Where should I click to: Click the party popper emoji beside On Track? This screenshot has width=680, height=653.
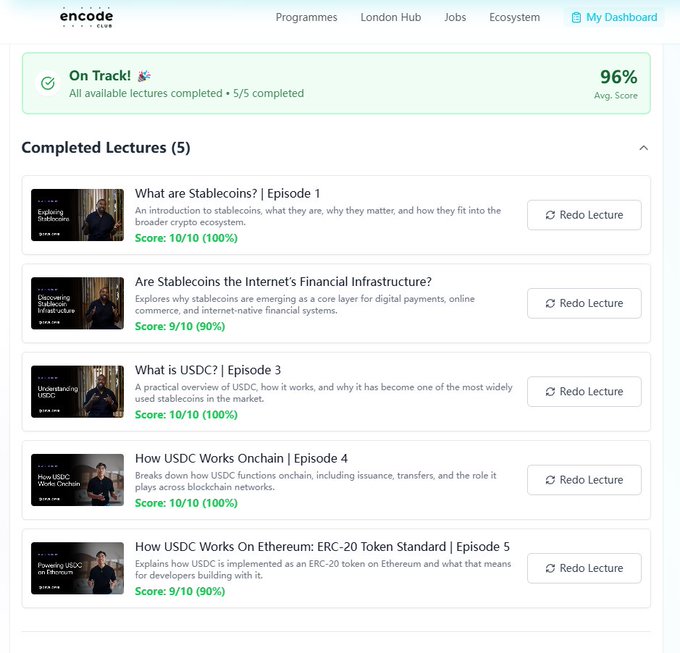144,76
